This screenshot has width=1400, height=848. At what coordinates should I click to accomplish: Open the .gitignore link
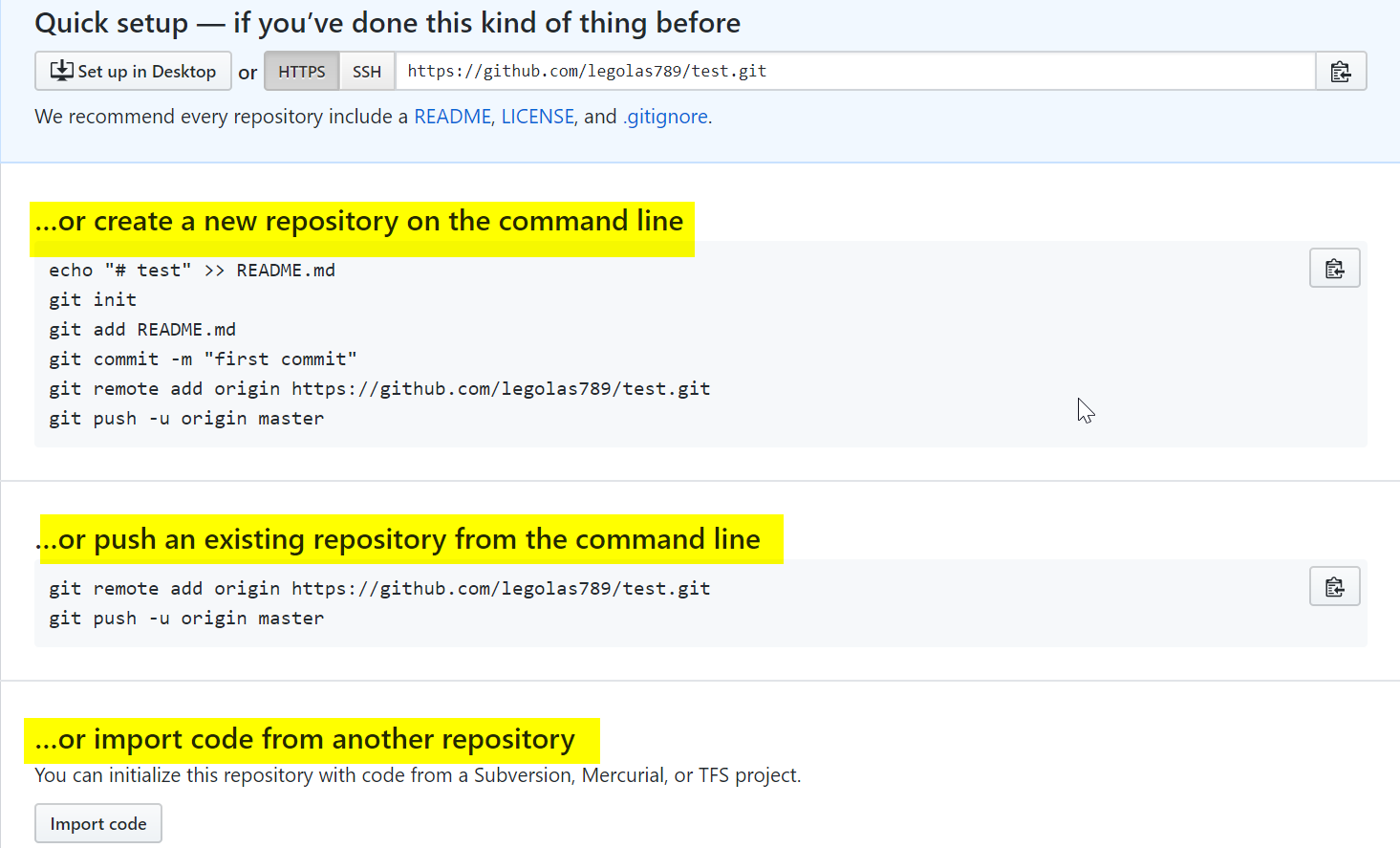[665, 117]
